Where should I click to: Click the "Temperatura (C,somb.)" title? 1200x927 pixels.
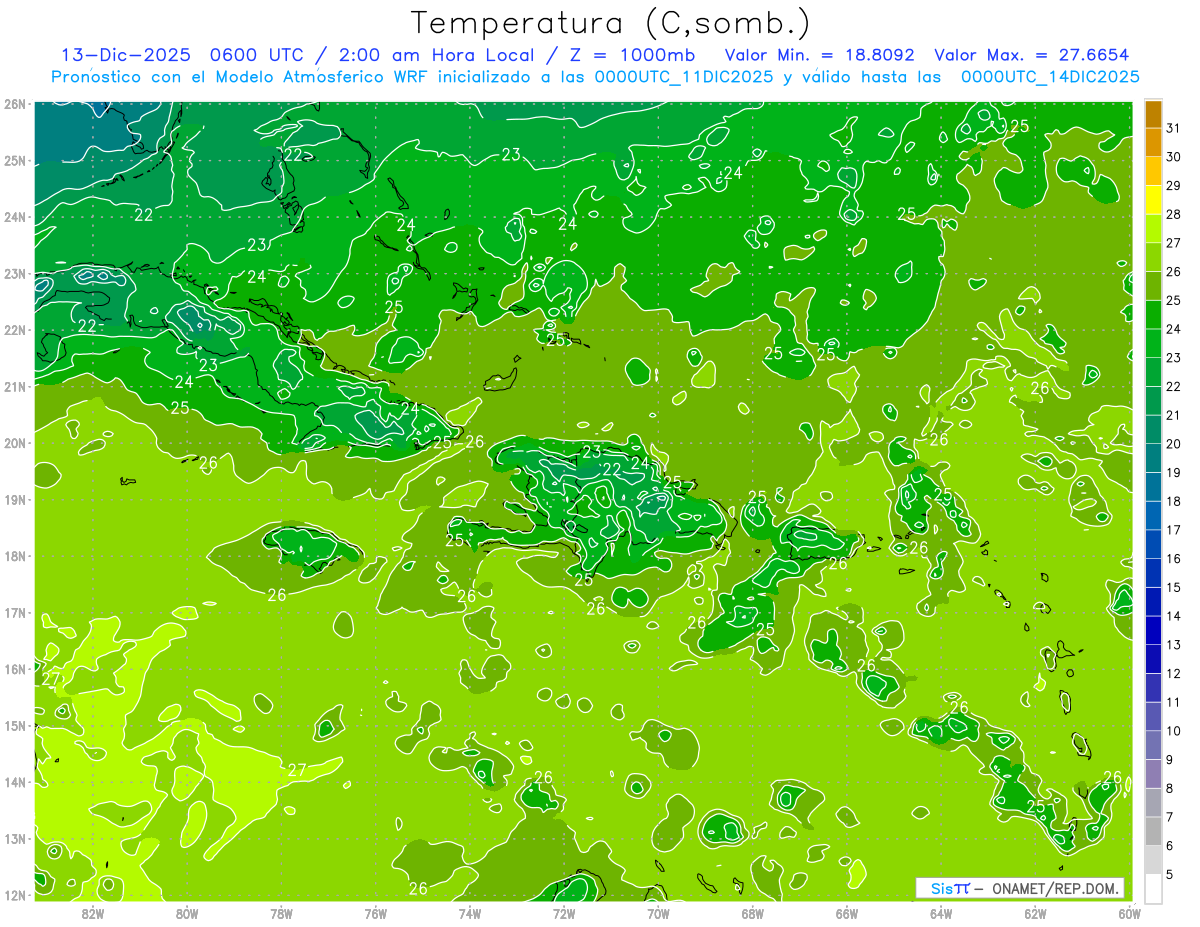(x=611, y=23)
